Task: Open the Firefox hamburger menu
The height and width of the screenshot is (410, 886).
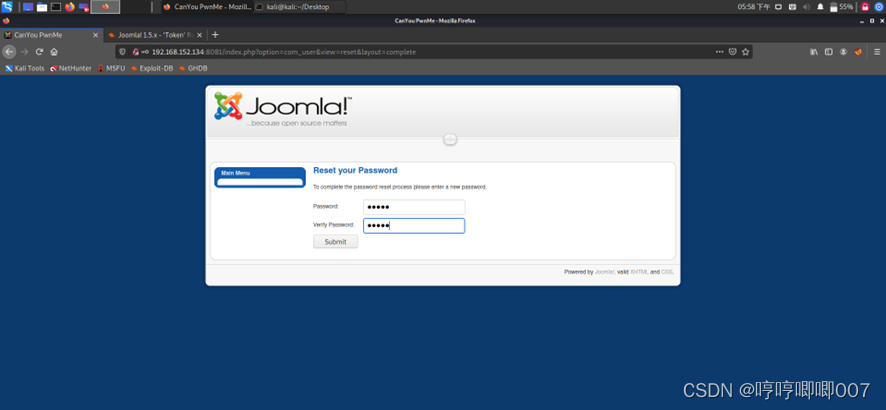Action: pyautogui.click(x=877, y=51)
